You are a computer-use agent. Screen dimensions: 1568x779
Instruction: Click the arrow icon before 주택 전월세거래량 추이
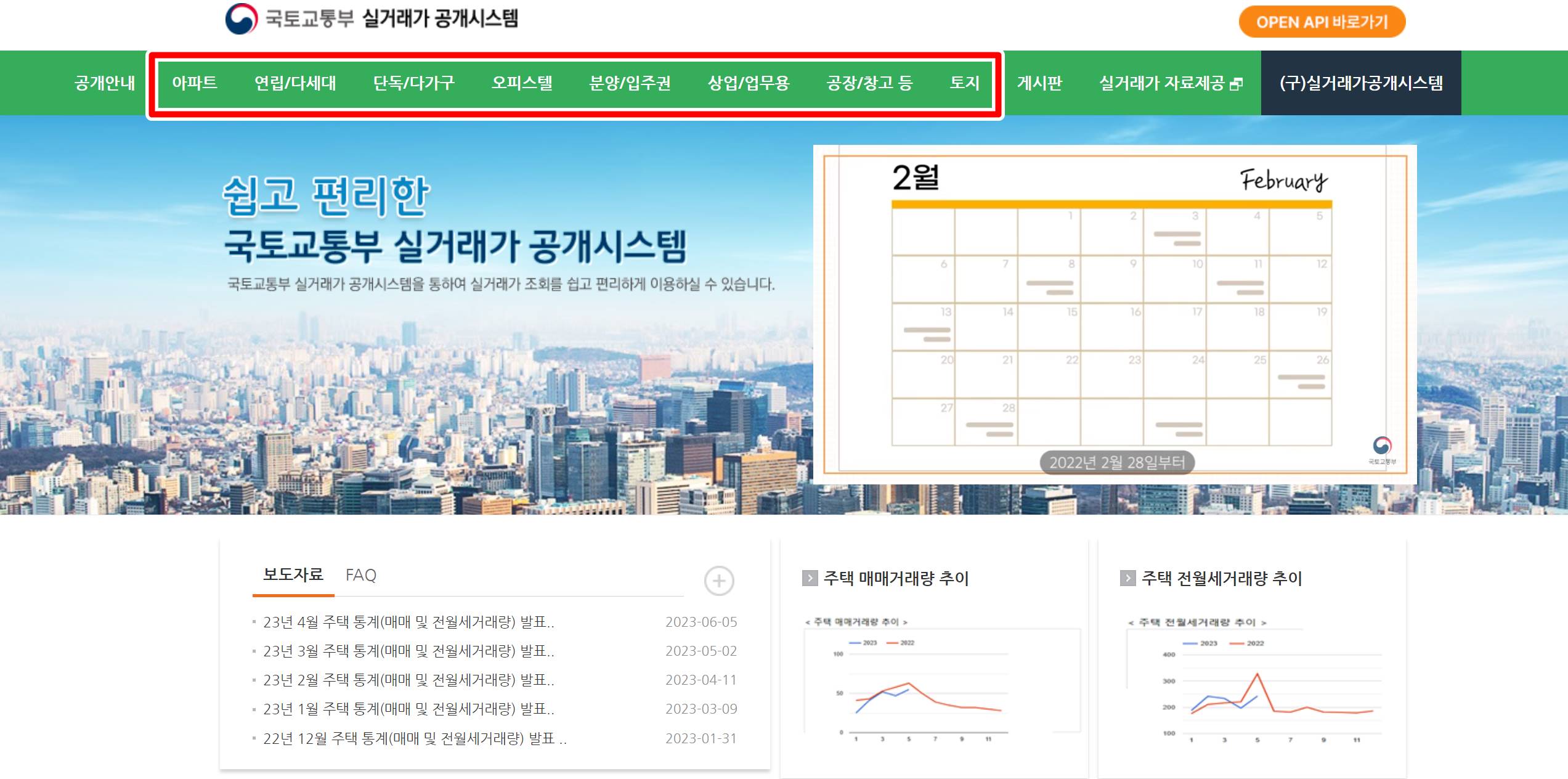pos(1127,578)
